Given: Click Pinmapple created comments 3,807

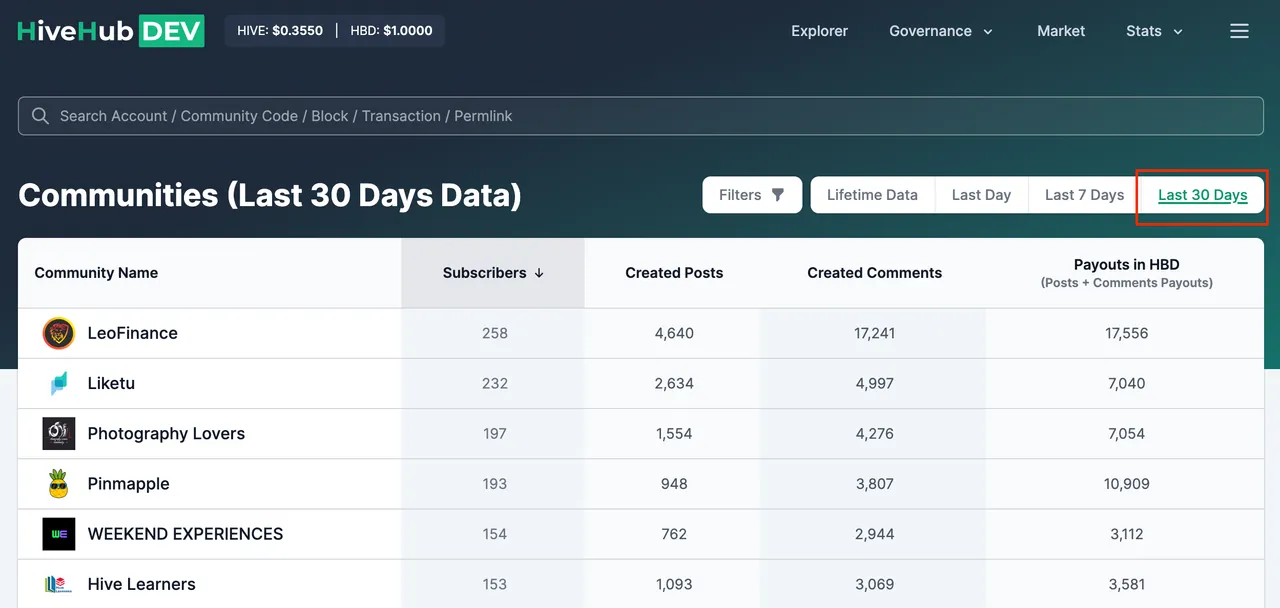Looking at the screenshot, I should click(875, 483).
